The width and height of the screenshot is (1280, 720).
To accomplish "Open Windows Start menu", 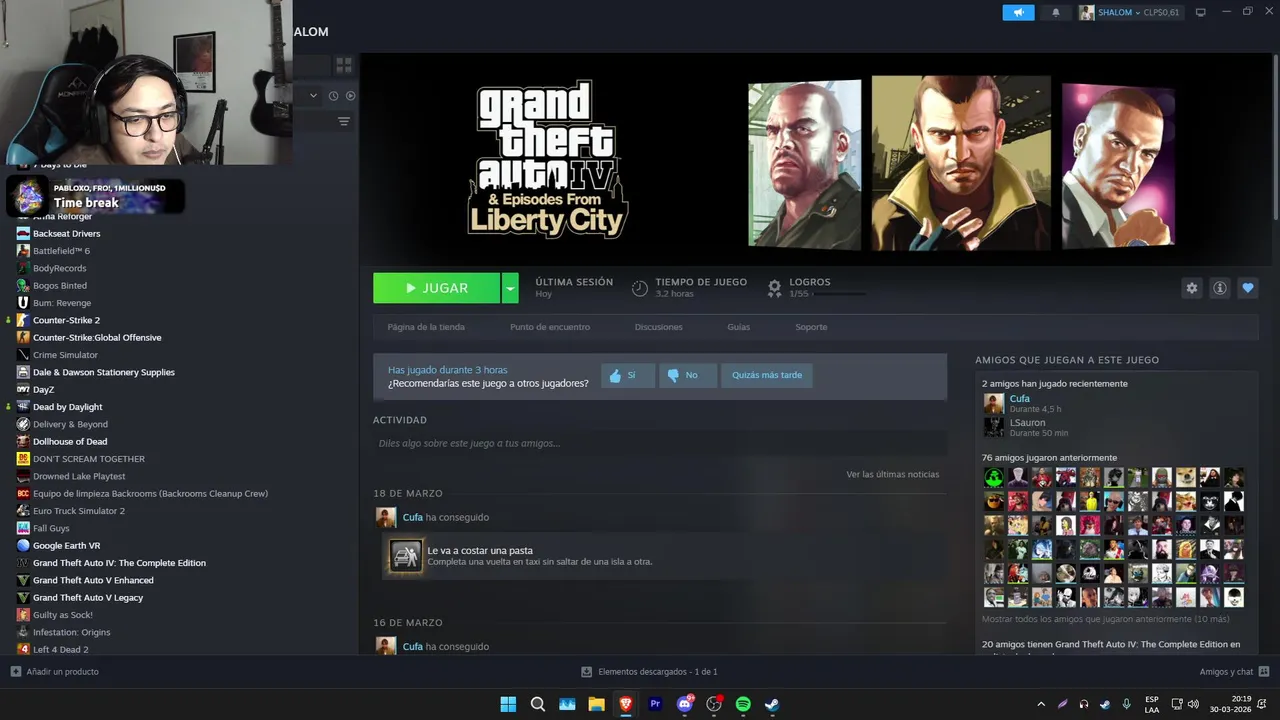I will coord(508,704).
